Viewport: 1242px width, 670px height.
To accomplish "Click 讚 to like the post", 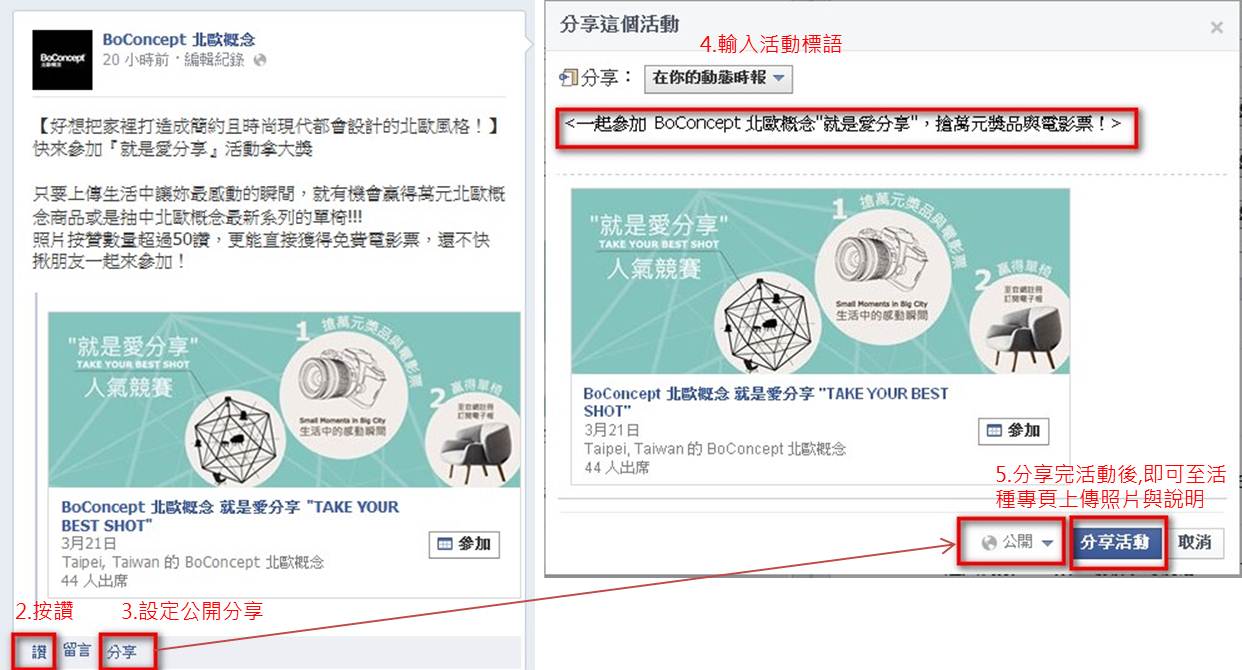I will coord(40,652).
